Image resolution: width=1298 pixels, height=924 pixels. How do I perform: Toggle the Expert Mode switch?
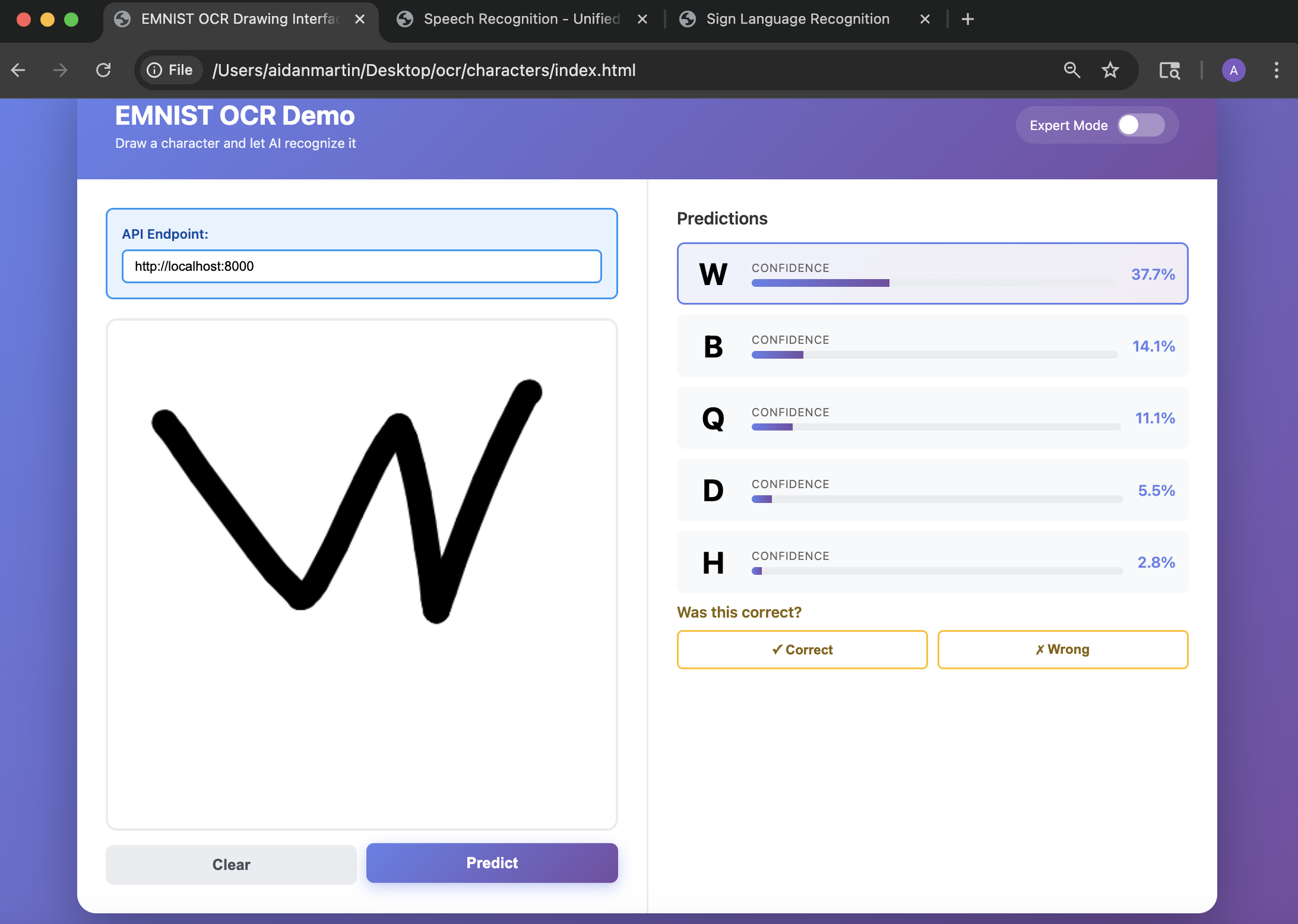tap(1141, 125)
